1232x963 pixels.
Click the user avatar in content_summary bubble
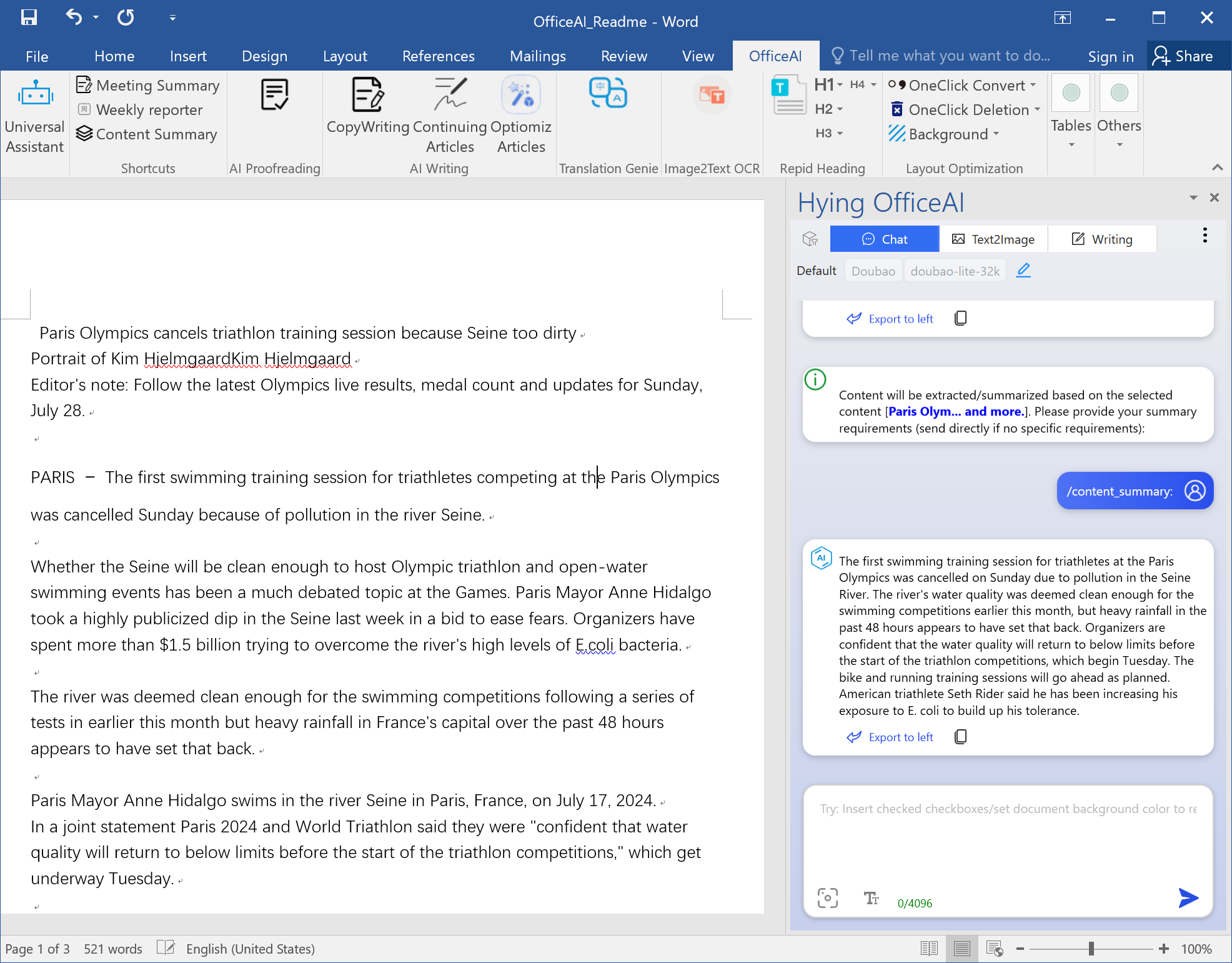(1195, 491)
